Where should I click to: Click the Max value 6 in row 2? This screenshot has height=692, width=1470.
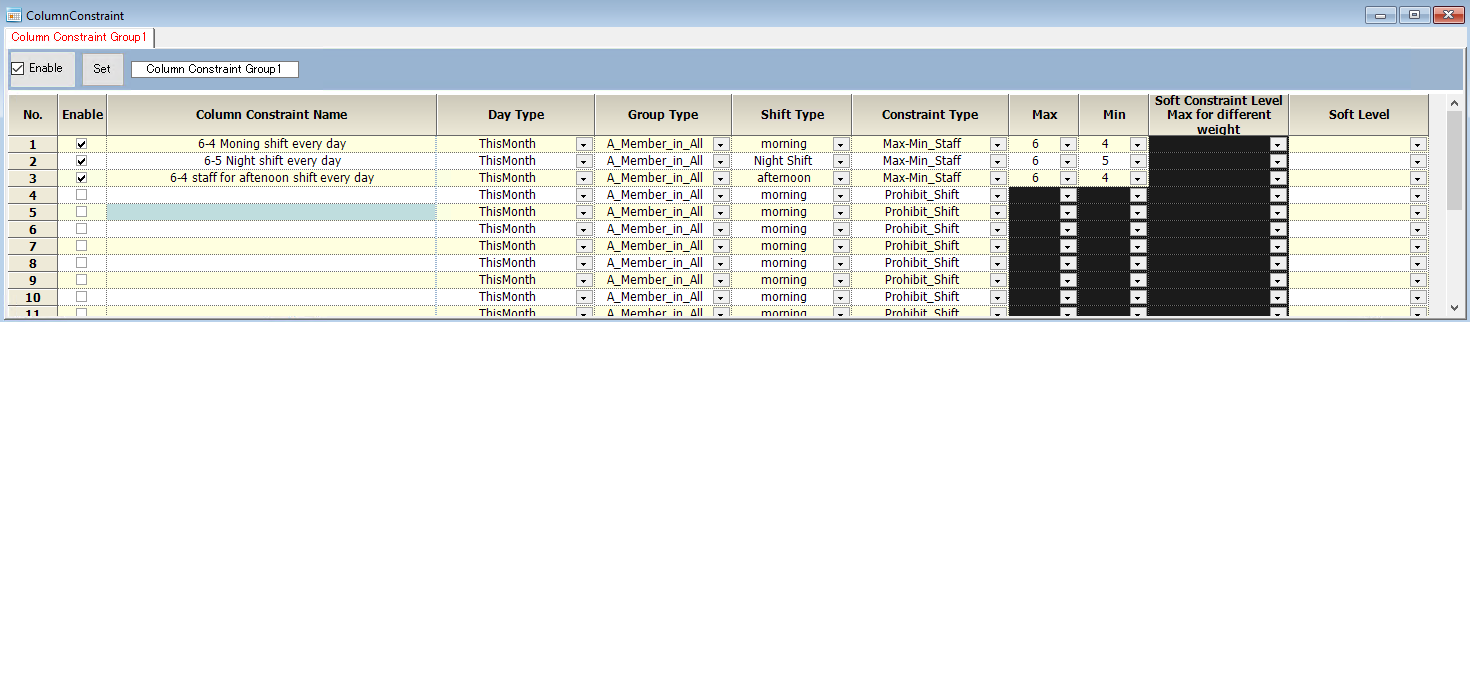tap(1035, 161)
